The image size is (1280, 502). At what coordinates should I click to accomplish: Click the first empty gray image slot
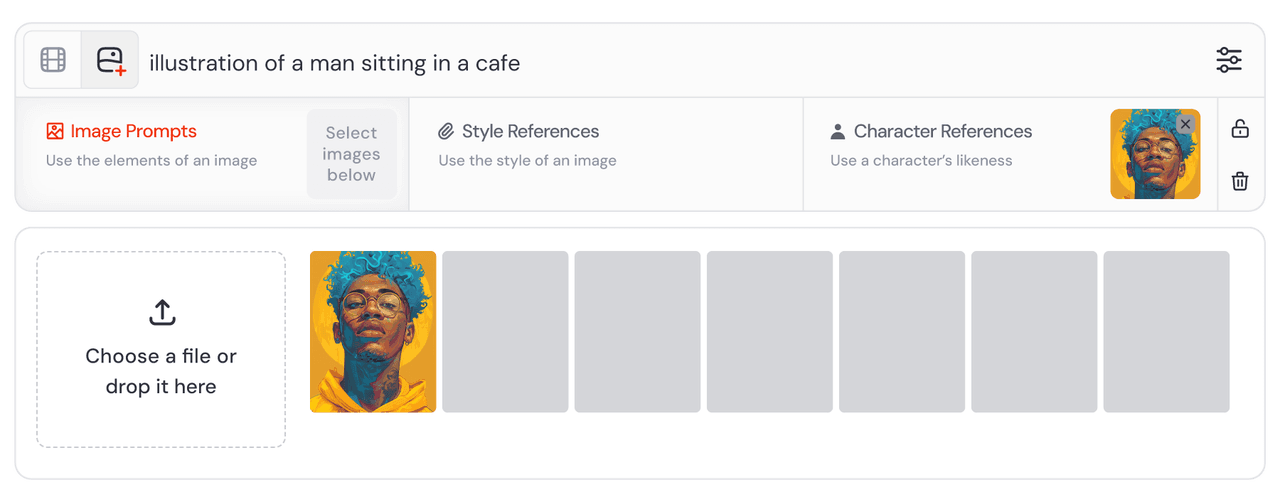coord(505,332)
